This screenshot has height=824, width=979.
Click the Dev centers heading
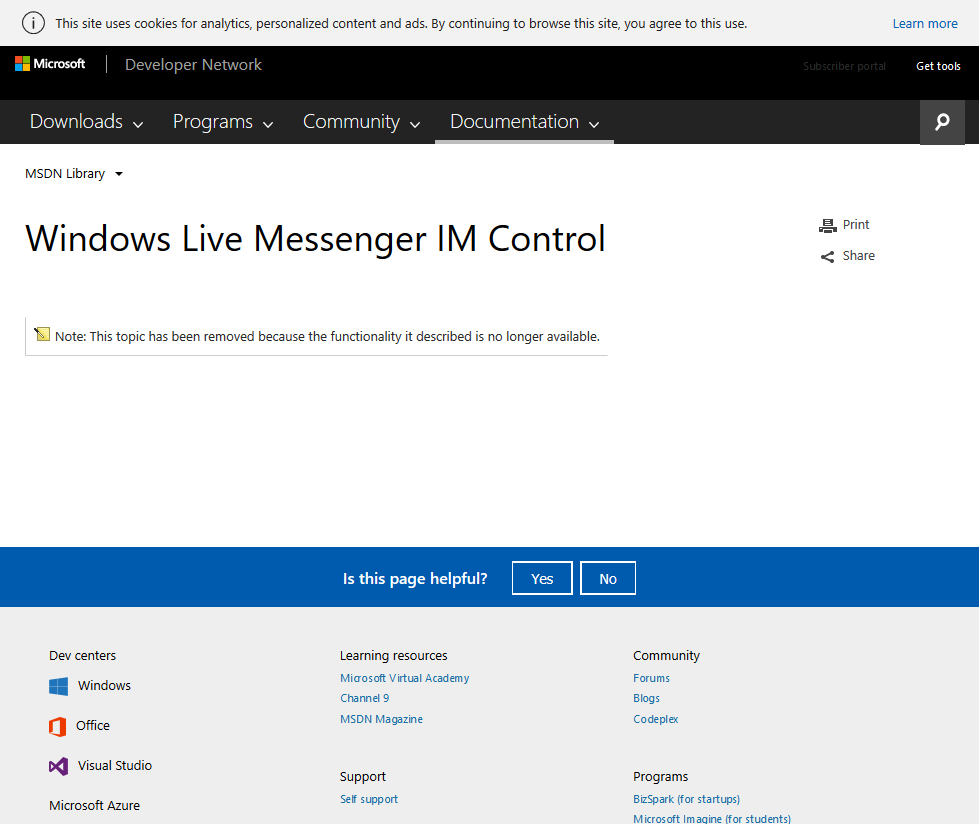pos(82,655)
